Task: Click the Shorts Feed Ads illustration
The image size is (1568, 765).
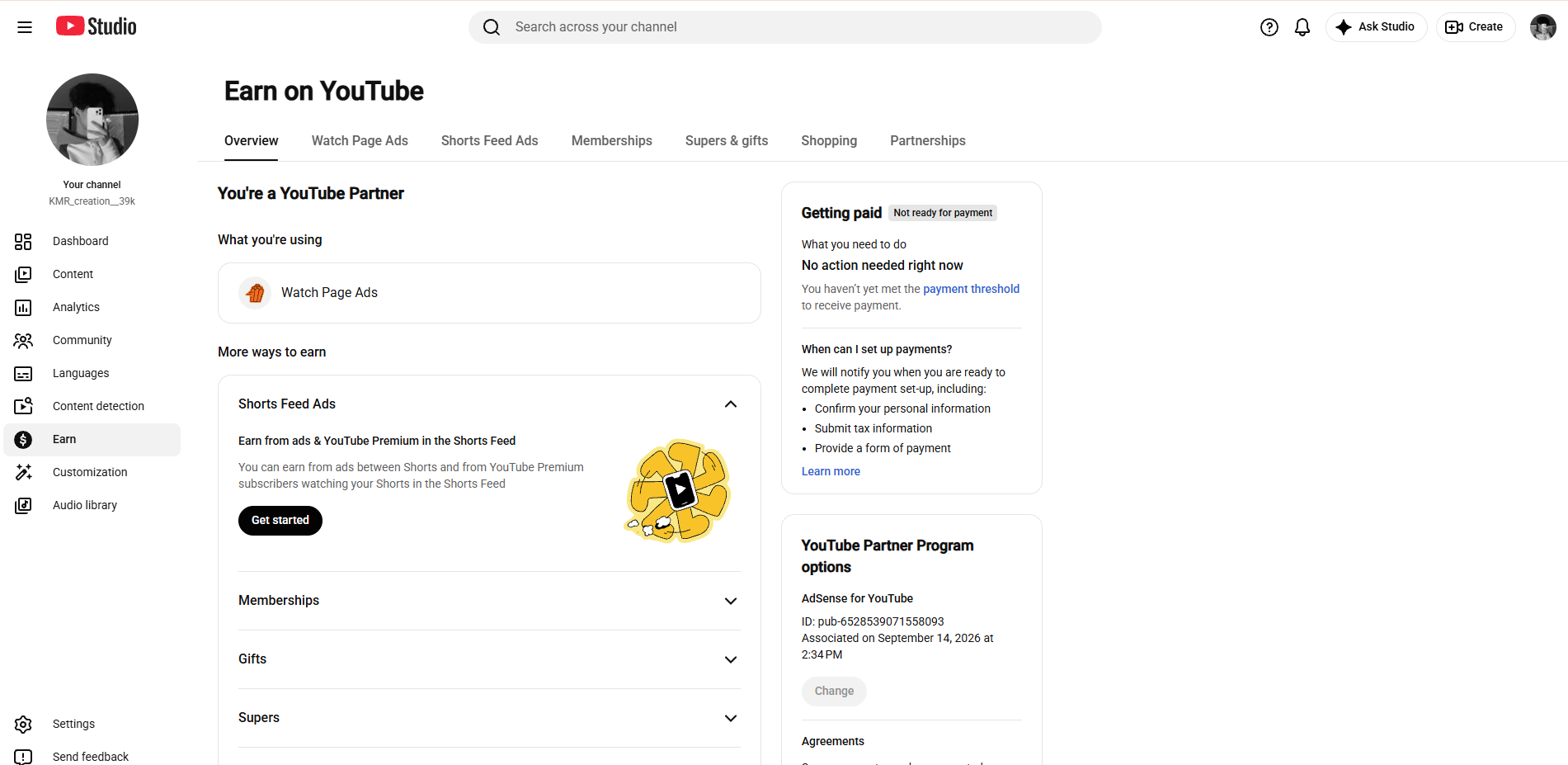Action: pyautogui.click(x=678, y=491)
